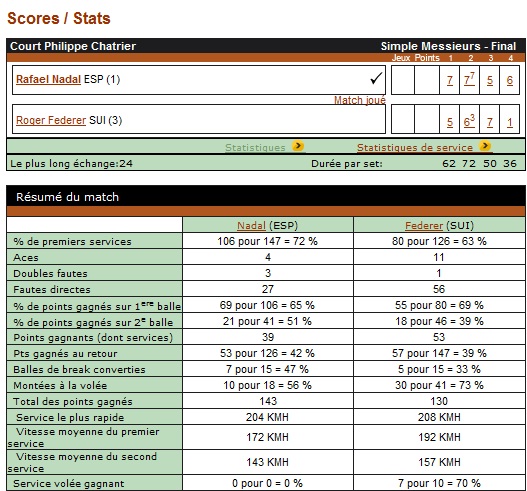
Task: Switch to the Statistiques tab
Action: pyautogui.click(x=255, y=148)
